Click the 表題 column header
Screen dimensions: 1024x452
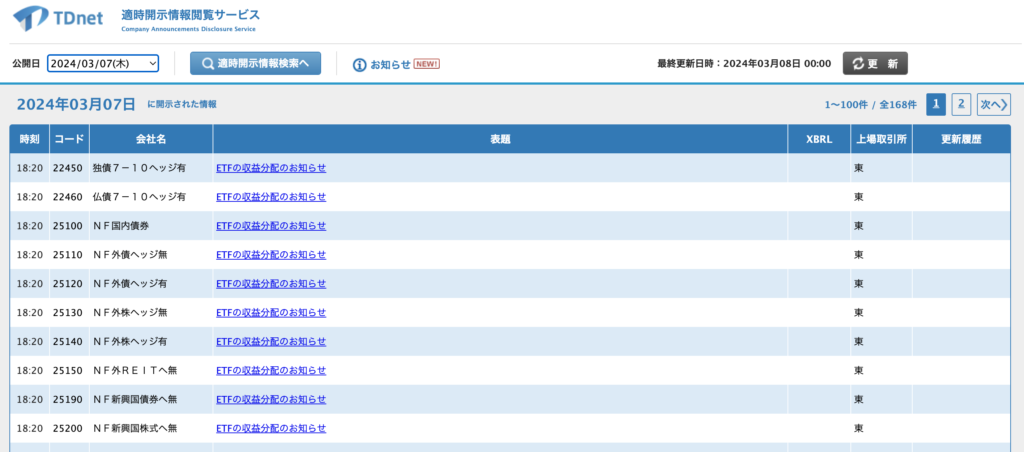click(500, 139)
